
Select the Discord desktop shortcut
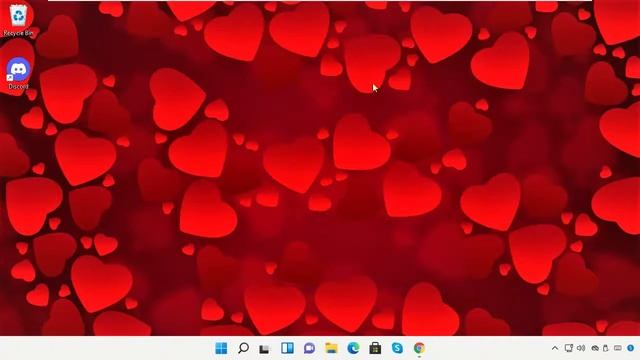(18, 73)
